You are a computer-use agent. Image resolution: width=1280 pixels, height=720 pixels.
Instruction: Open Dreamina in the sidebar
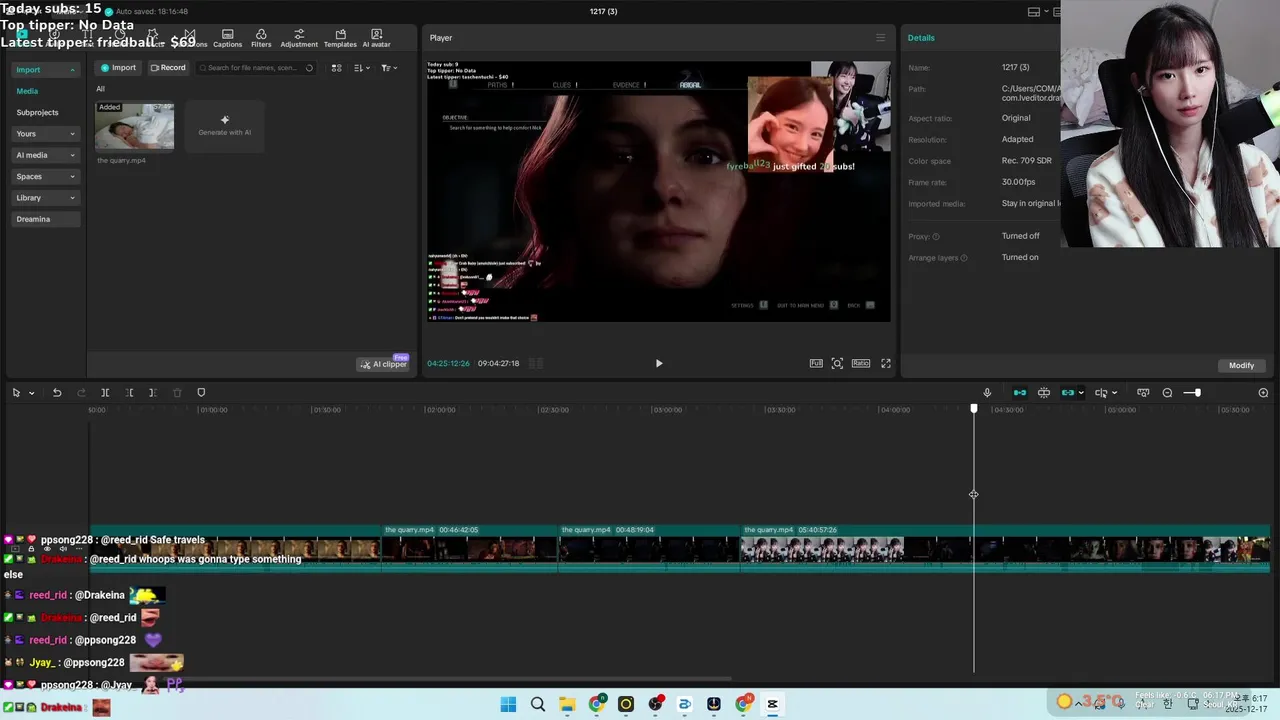tap(45, 219)
